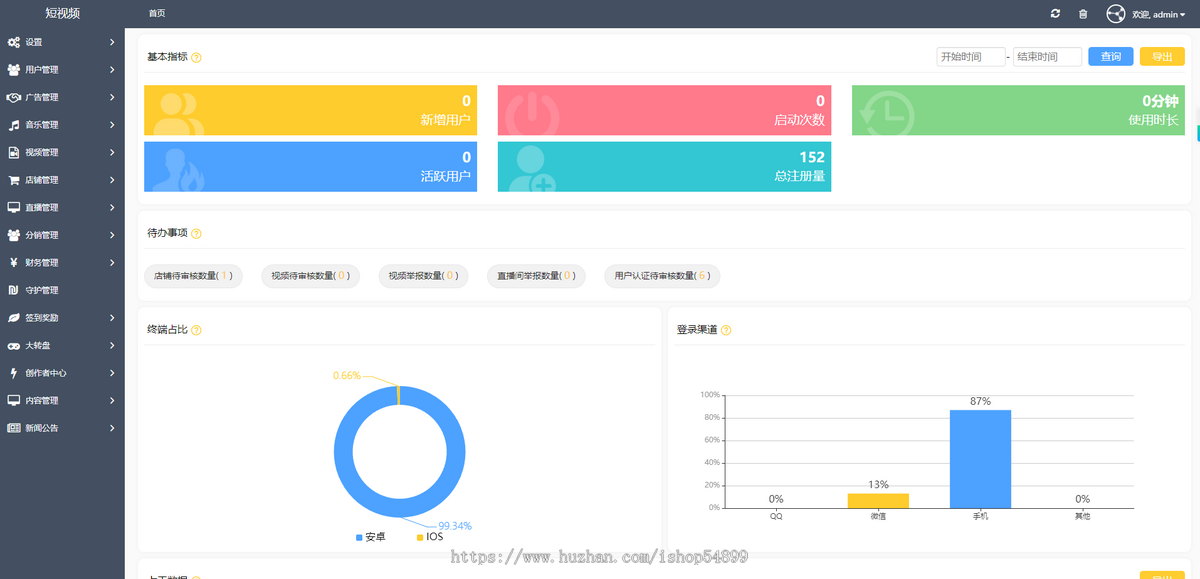Click the gears icon for 设置

click(x=14, y=42)
